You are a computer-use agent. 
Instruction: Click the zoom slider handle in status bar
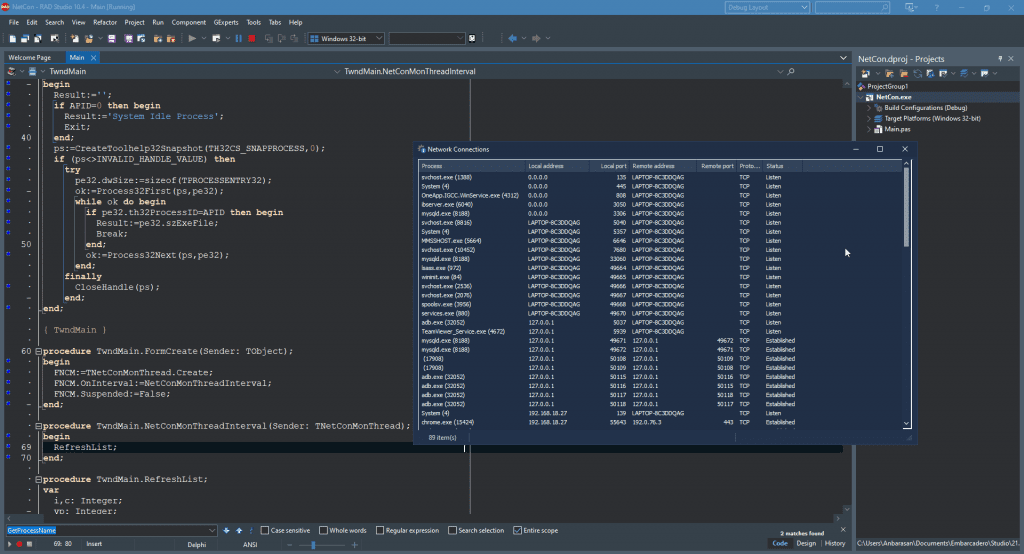(x=313, y=544)
